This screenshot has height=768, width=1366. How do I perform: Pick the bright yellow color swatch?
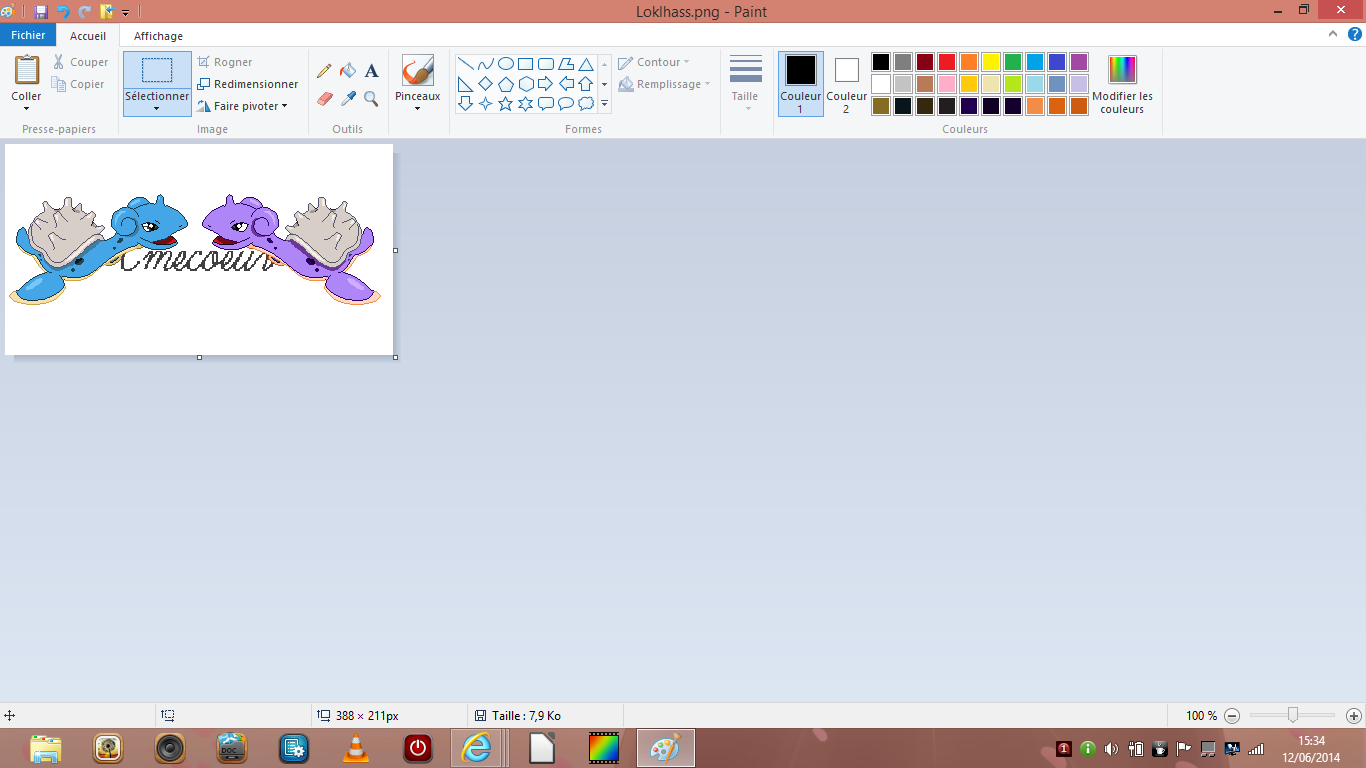(991, 62)
